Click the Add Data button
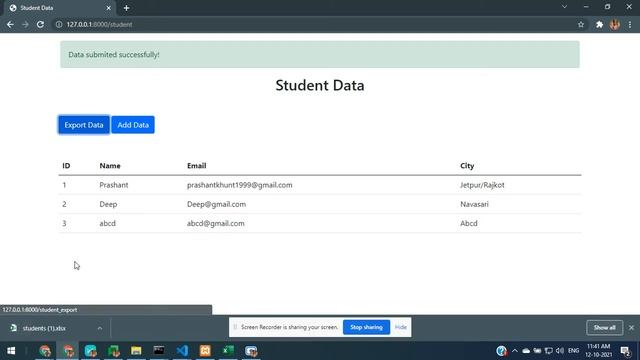The height and width of the screenshot is (360, 640). pyautogui.click(x=133, y=125)
